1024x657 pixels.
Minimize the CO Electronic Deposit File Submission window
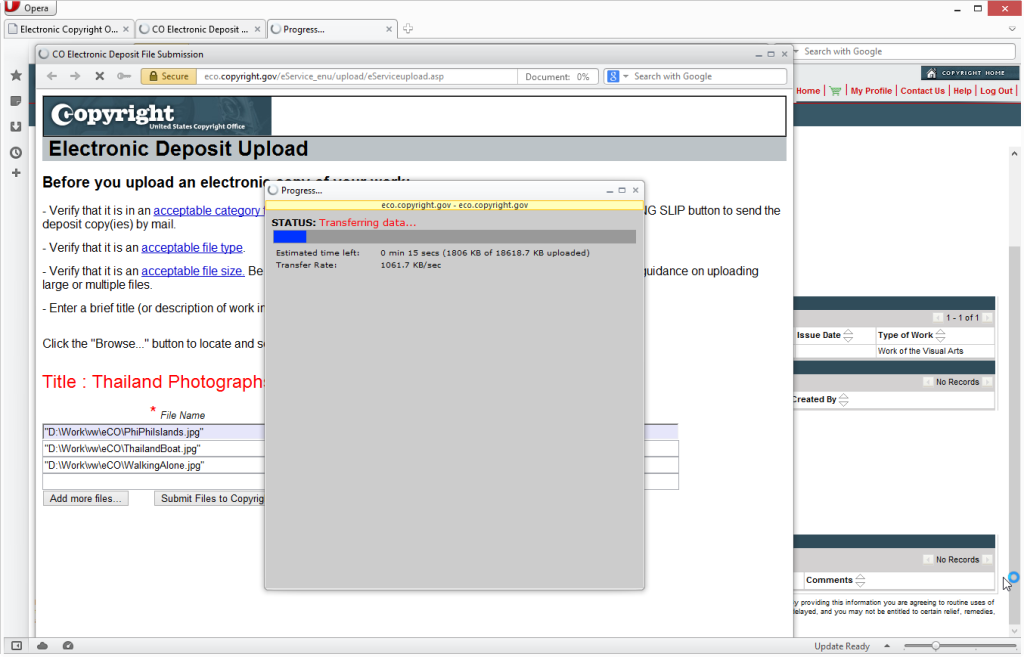click(x=758, y=55)
